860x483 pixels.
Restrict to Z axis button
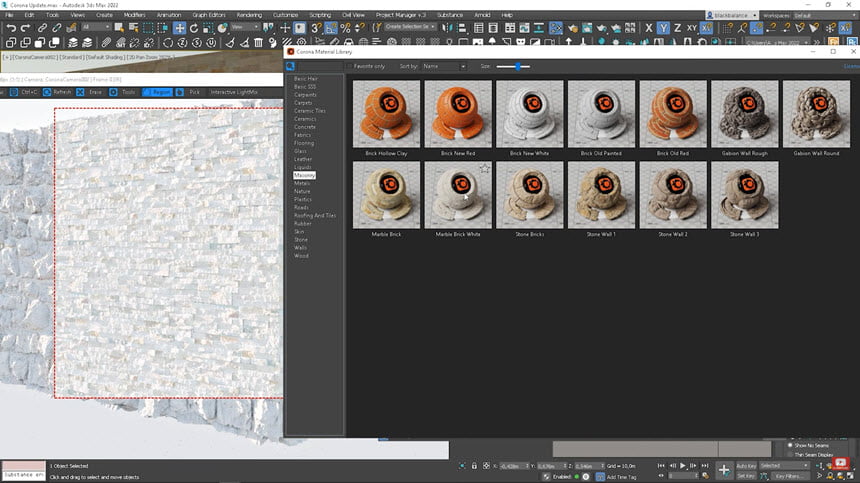677,28
